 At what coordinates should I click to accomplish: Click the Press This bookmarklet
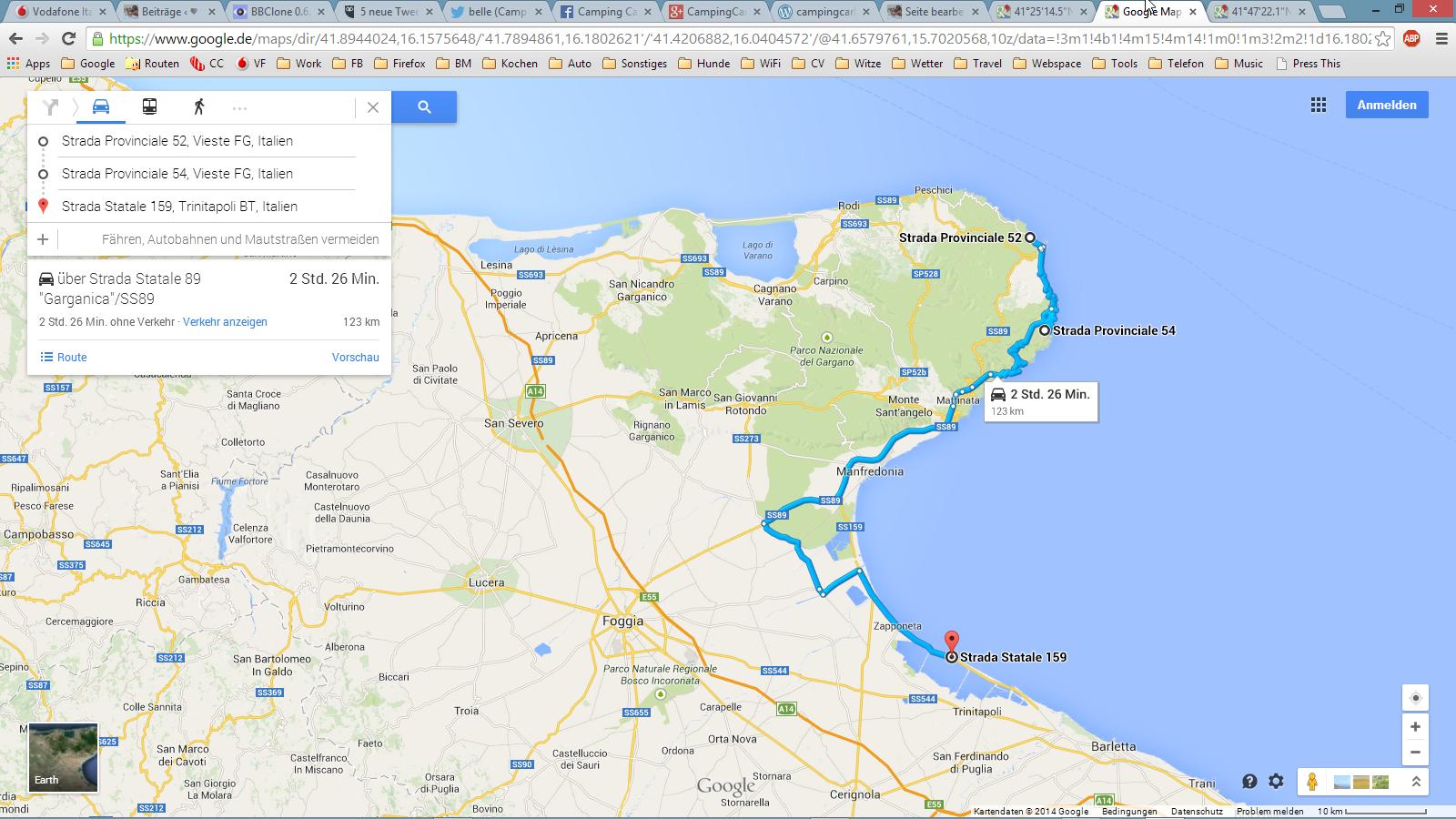1308,64
